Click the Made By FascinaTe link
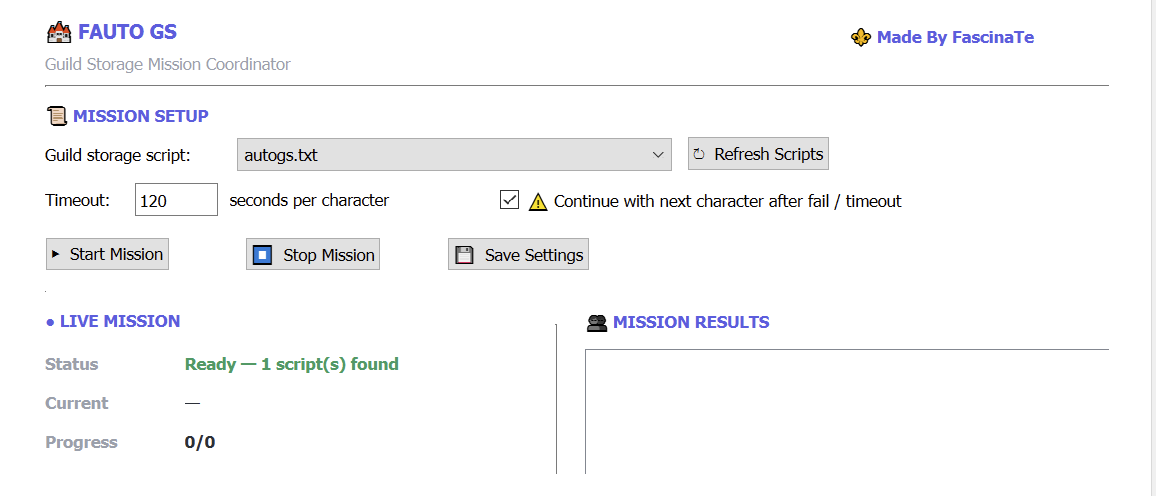1156x496 pixels. coord(955,38)
